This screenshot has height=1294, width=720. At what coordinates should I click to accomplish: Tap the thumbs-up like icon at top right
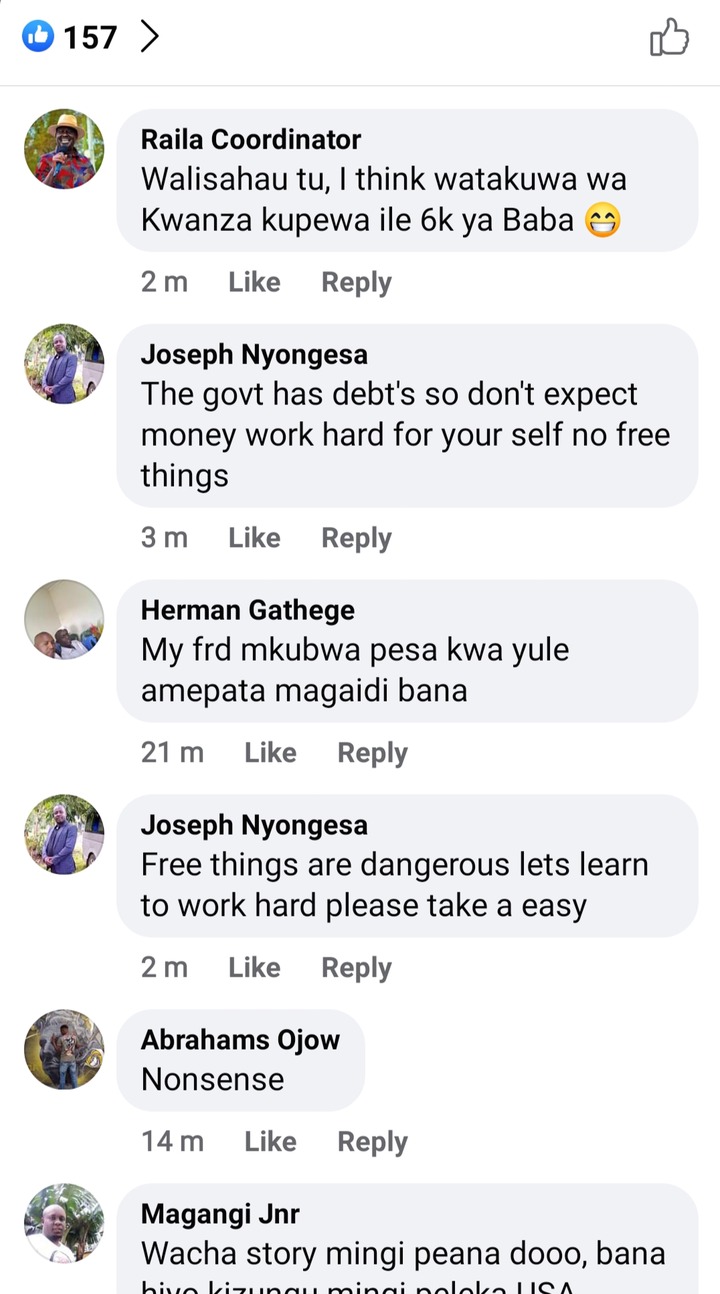click(x=669, y=38)
